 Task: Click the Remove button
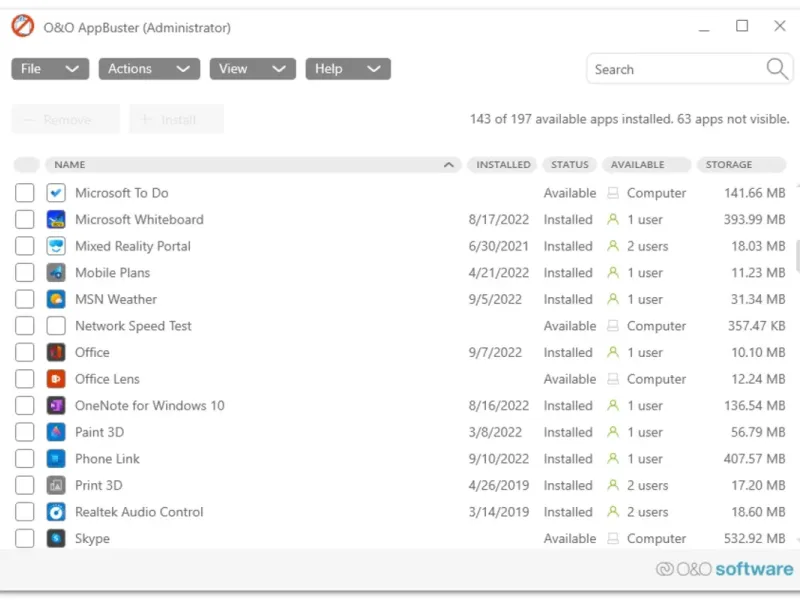tap(65, 119)
